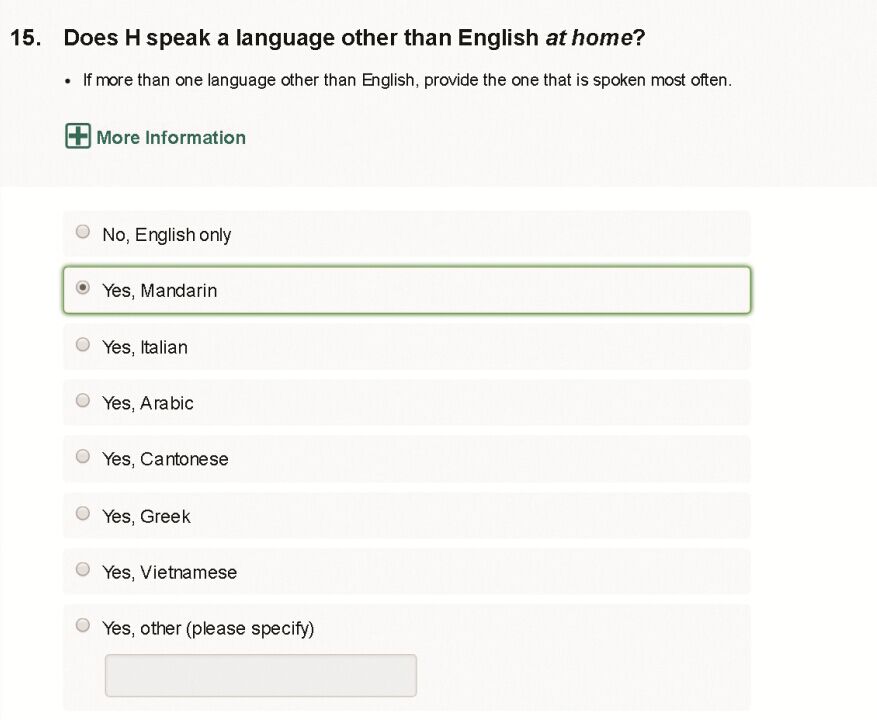This screenshot has width=877, height=720.
Task: Click the "Yes, Vietnamese" label text
Action: click(170, 573)
